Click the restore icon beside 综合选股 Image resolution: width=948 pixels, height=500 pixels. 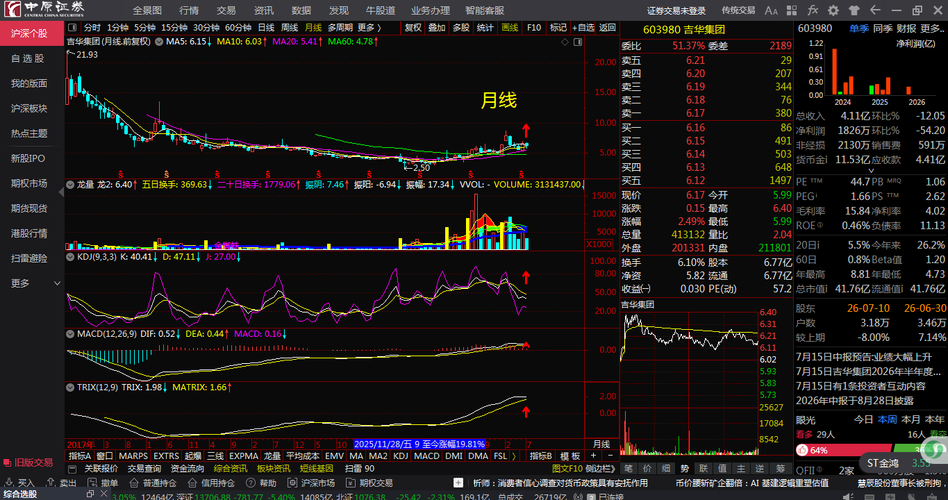pos(90,495)
